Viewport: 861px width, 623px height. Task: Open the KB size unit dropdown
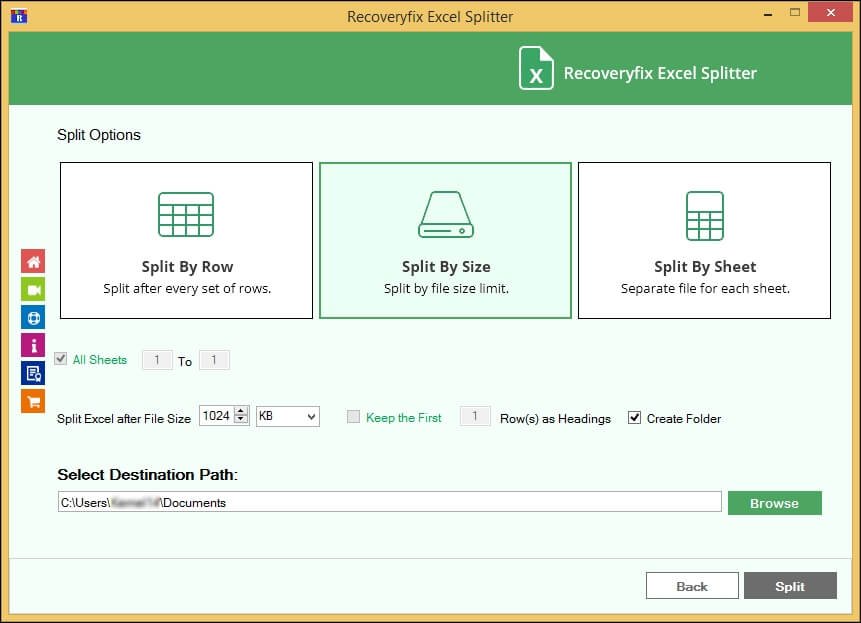pyautogui.click(x=288, y=416)
